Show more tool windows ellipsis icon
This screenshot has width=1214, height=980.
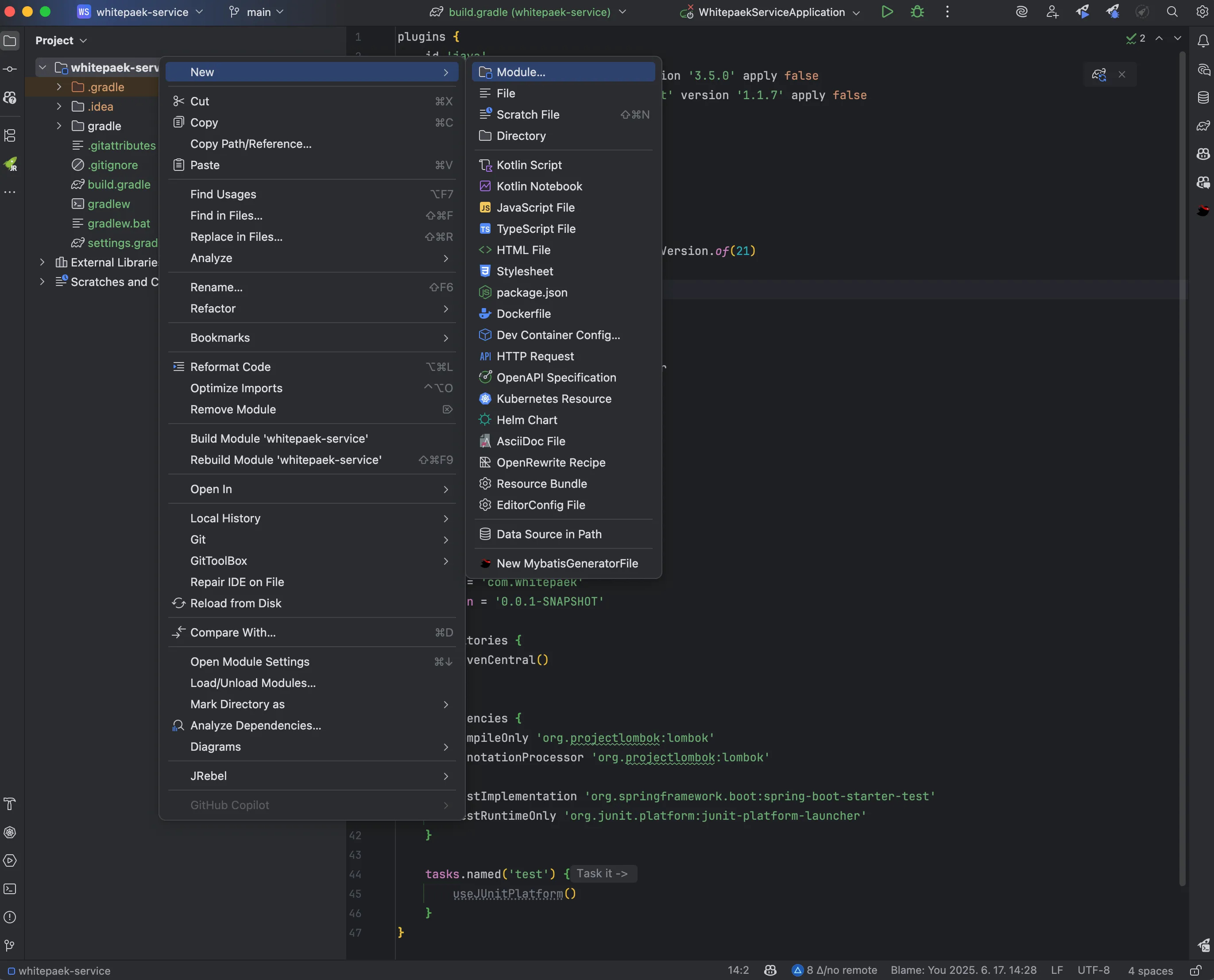10,192
